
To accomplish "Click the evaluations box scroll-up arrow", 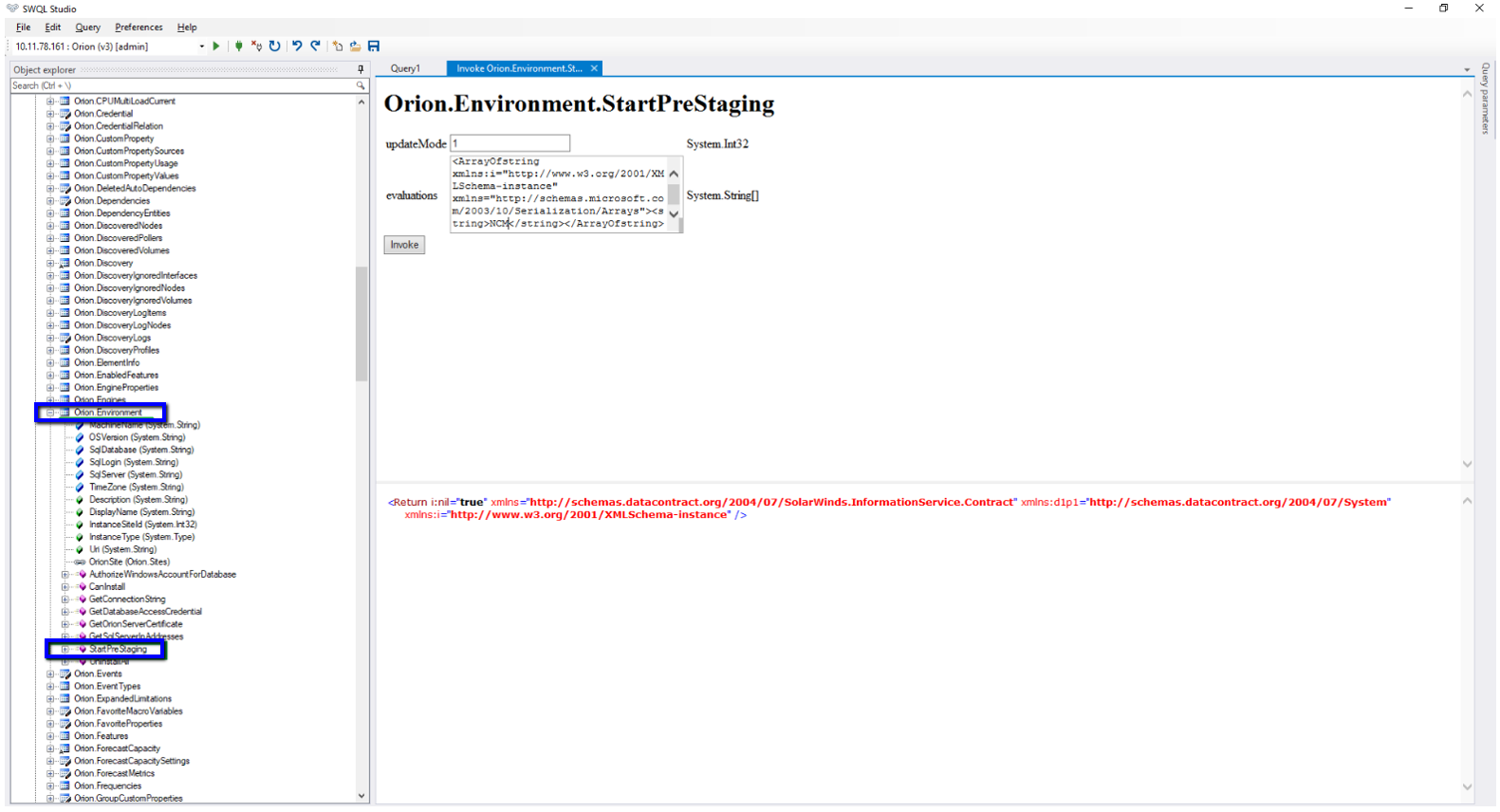I will point(674,174).
